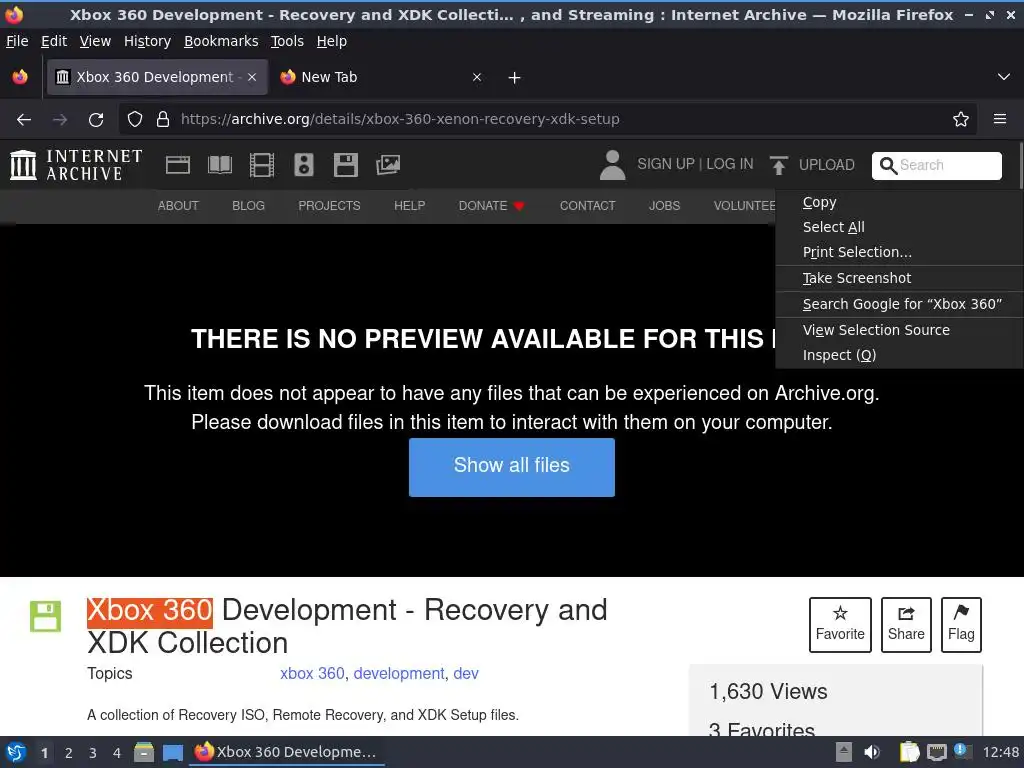Open the HELP nav link
Viewport: 1024px width, 768px height.
(x=409, y=206)
